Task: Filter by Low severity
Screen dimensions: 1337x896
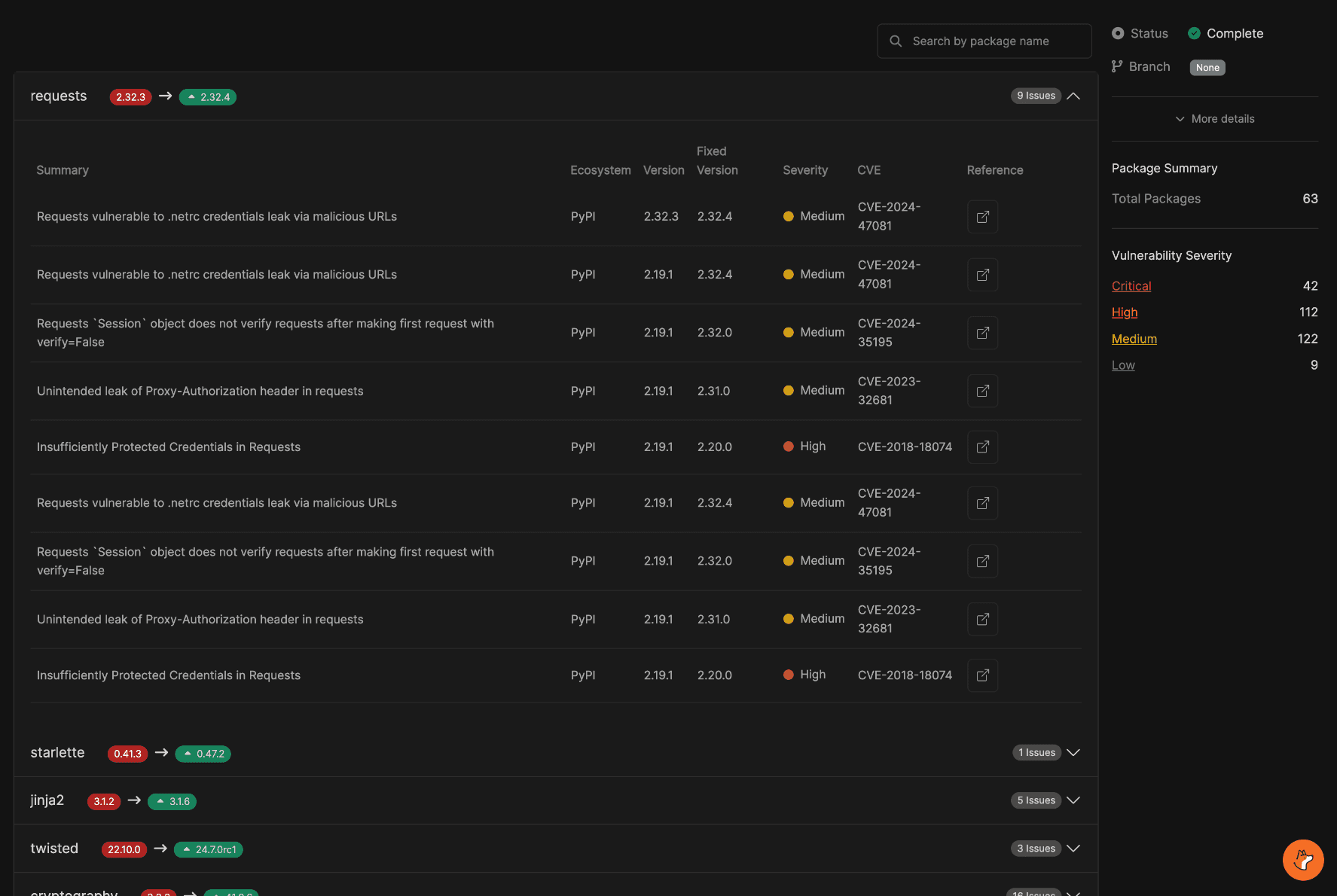Action: click(1123, 365)
